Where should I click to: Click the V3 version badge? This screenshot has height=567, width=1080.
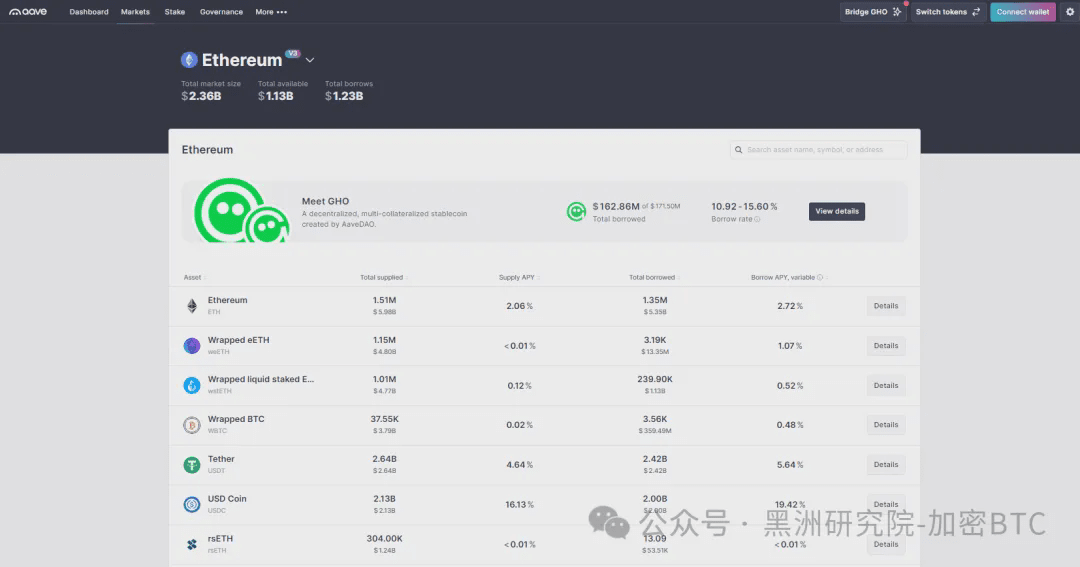[293, 54]
